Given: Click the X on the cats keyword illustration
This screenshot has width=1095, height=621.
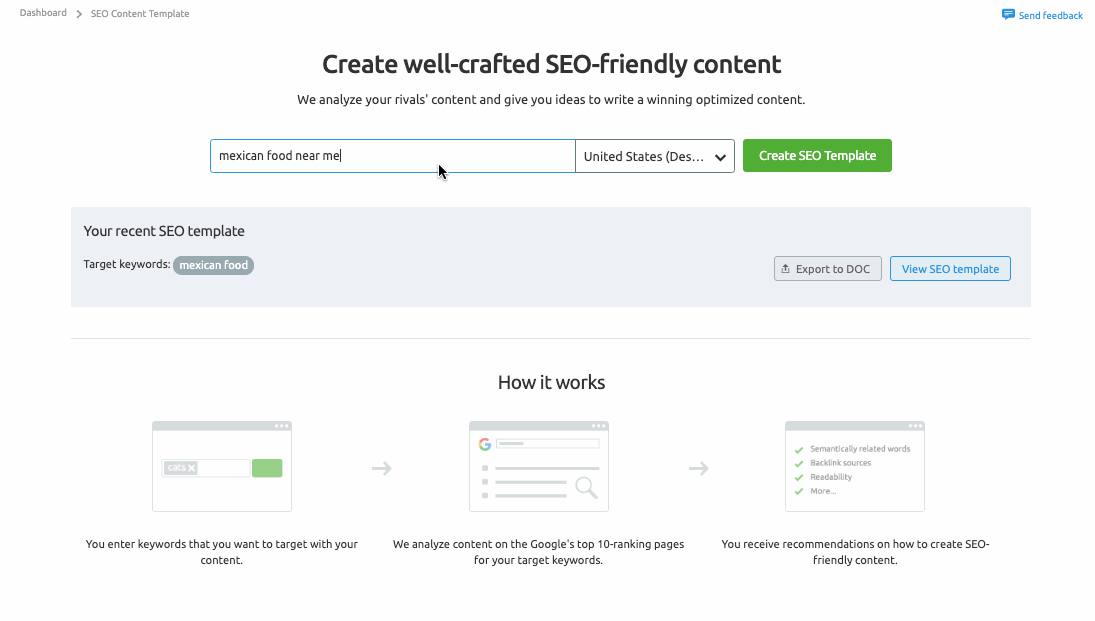Looking at the screenshot, I should click(192, 468).
